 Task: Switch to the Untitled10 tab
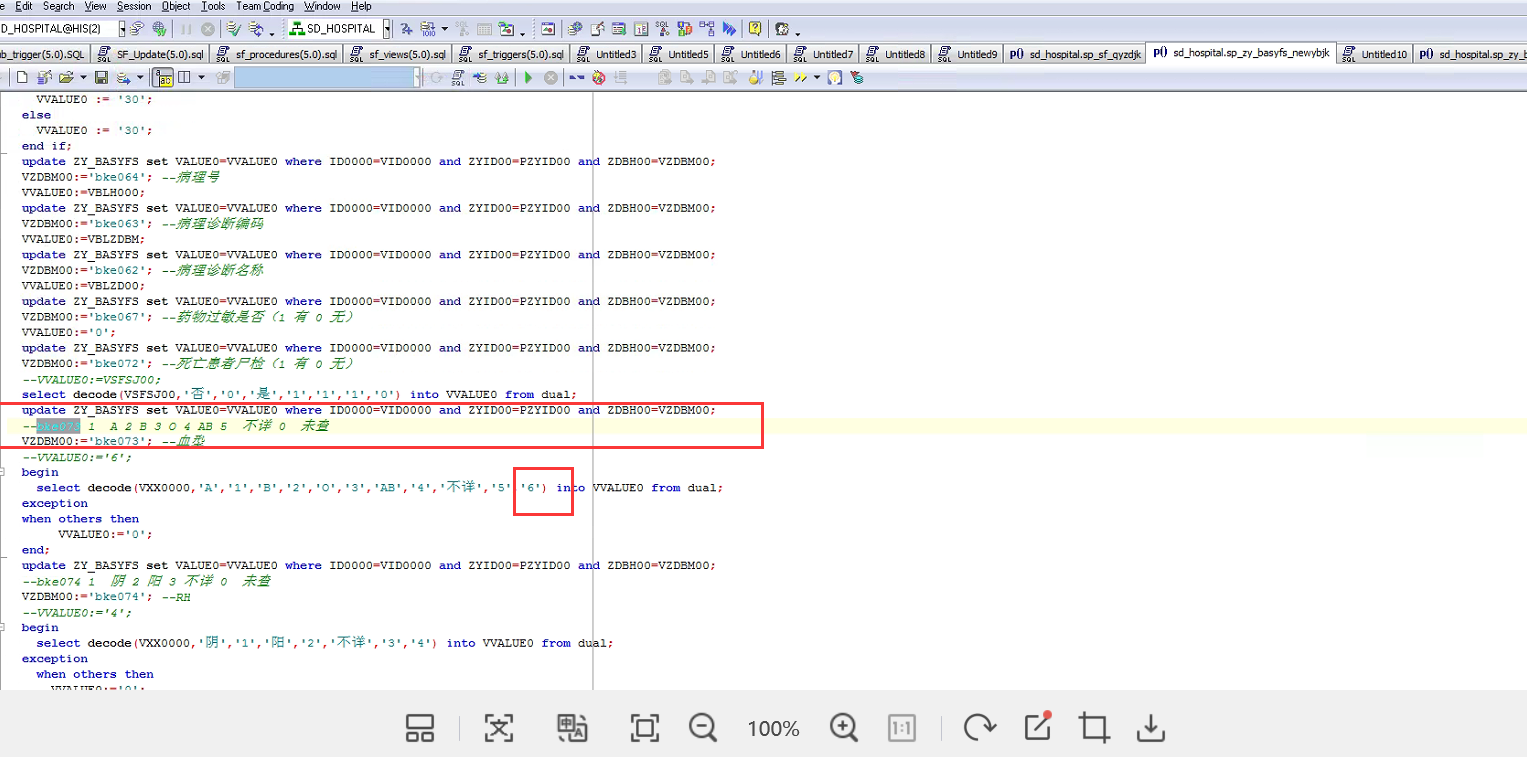click(x=1375, y=54)
